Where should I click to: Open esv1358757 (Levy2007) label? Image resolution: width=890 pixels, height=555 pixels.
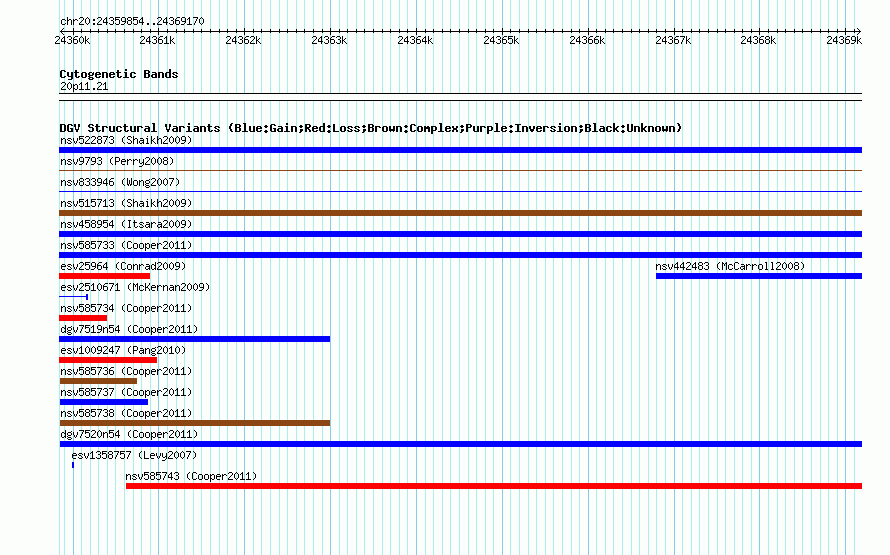(x=134, y=455)
